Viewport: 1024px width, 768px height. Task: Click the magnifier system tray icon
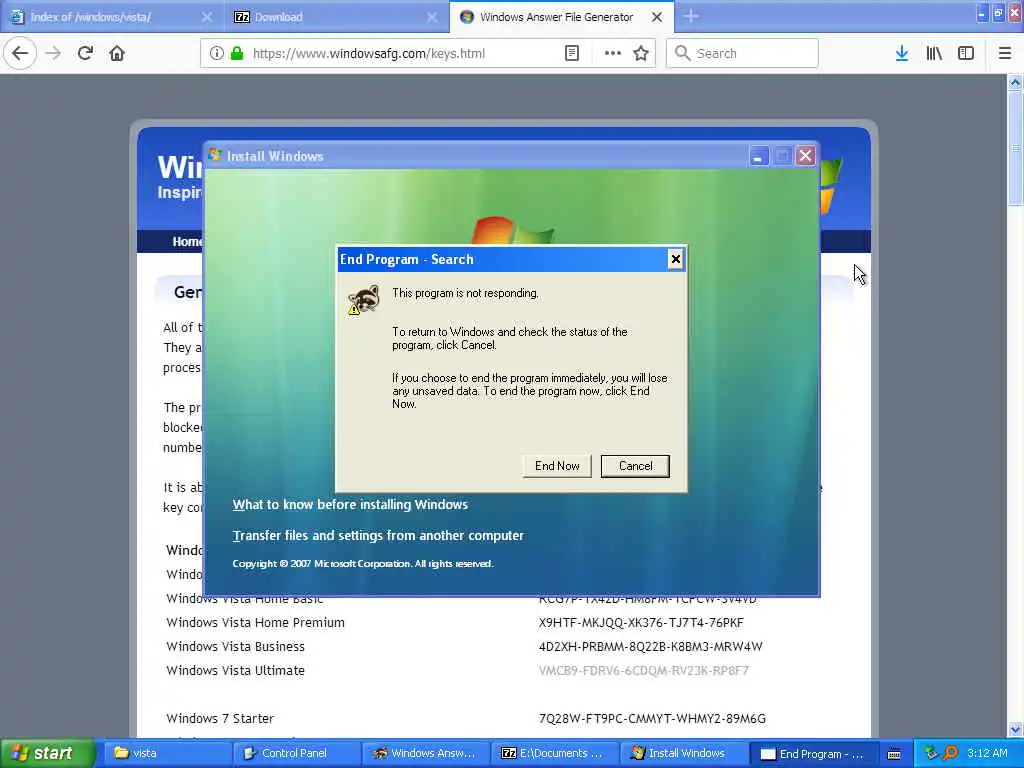click(950, 753)
